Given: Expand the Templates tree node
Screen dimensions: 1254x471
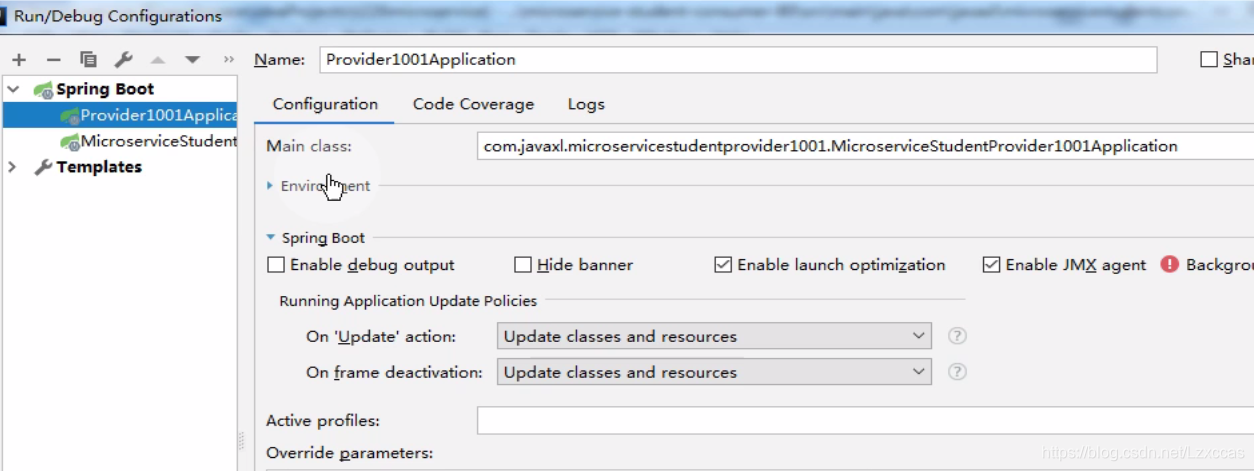Looking at the screenshot, I should click(x=13, y=167).
